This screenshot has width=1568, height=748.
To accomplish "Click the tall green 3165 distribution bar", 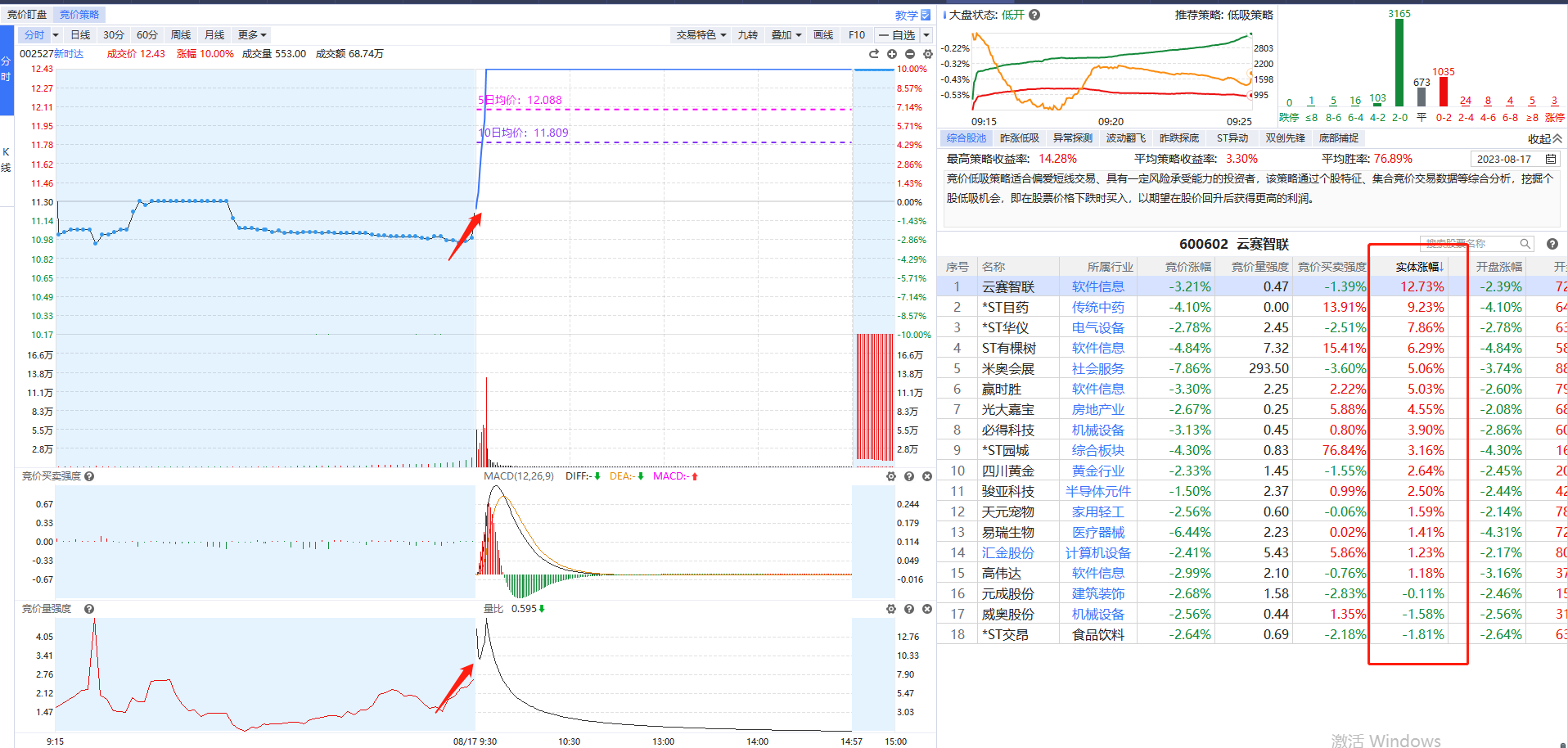I will (1399, 62).
